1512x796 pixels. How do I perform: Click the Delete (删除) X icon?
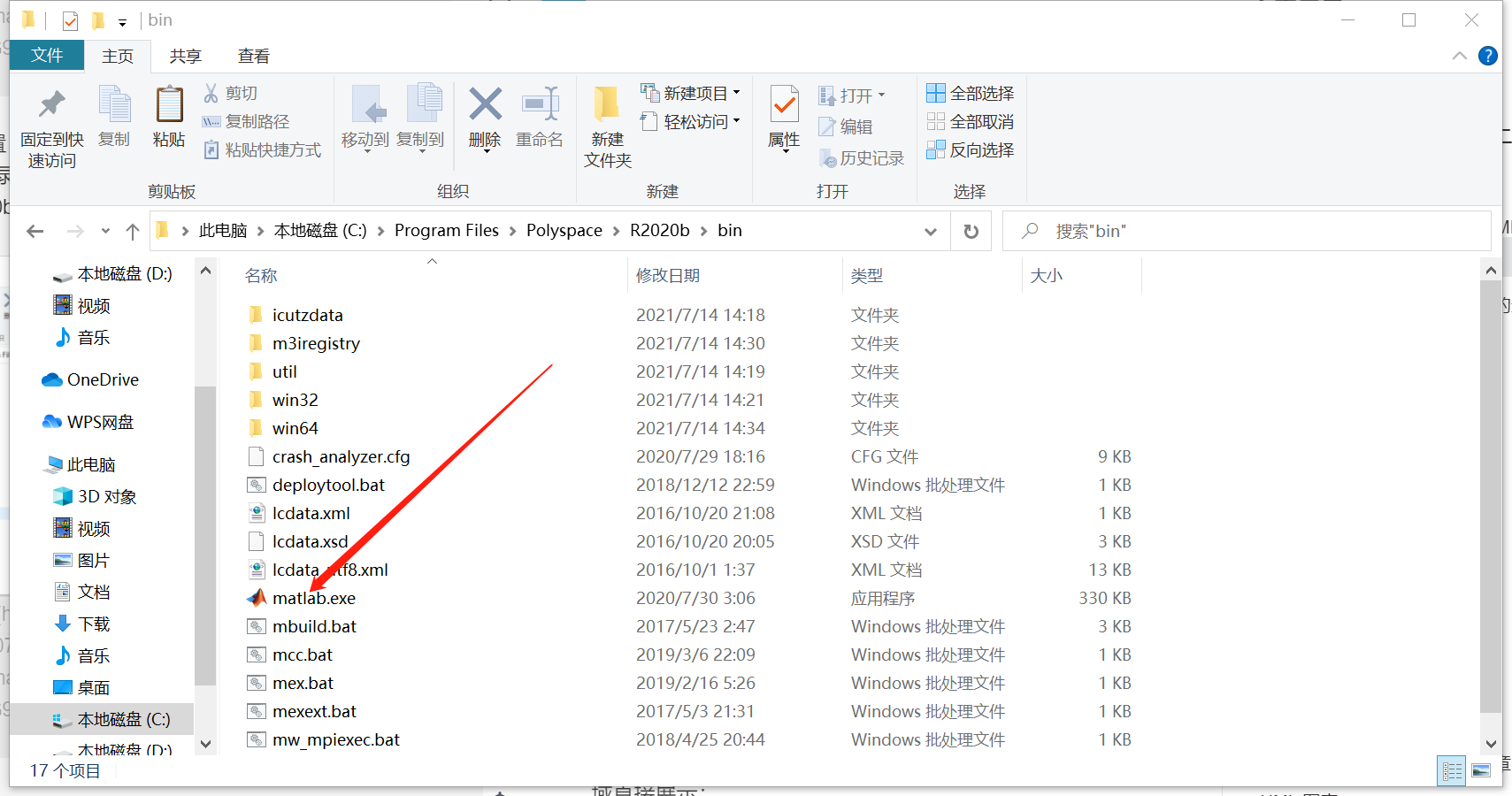pos(485,104)
